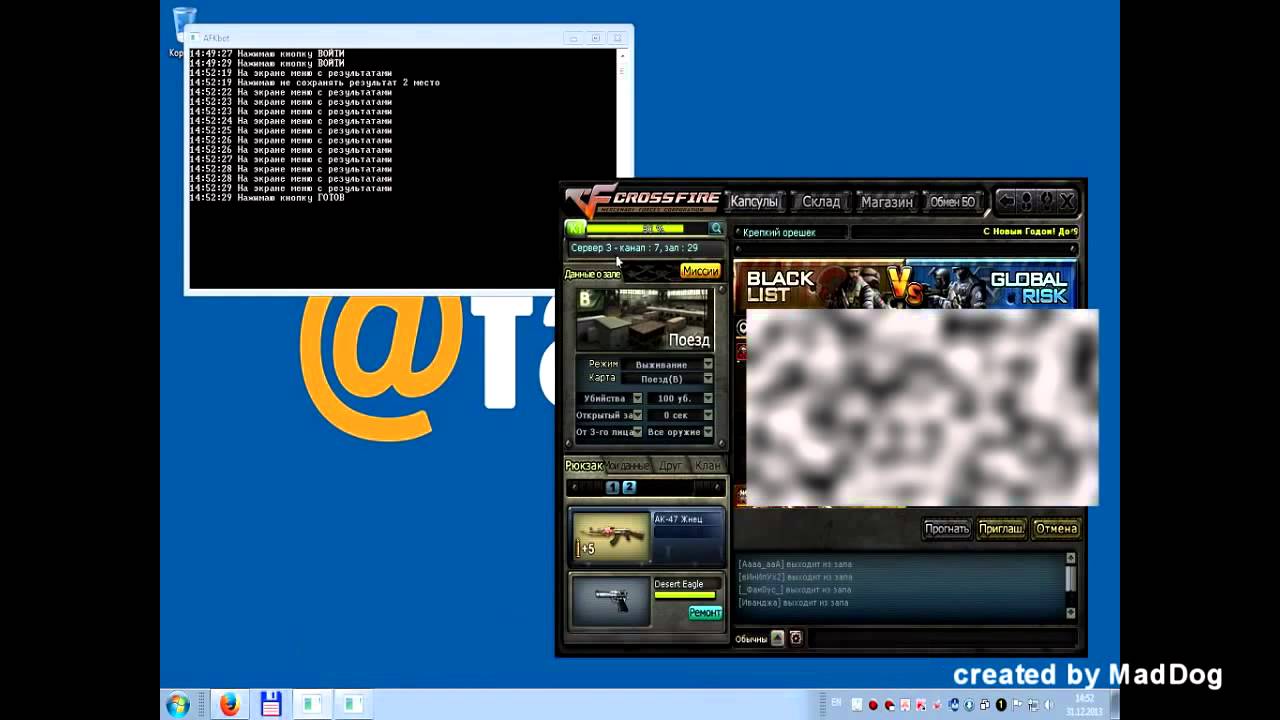Image resolution: width=1280 pixels, height=720 pixels.
Task: Click the yellow Миссии button
Action: pyautogui.click(x=700, y=271)
